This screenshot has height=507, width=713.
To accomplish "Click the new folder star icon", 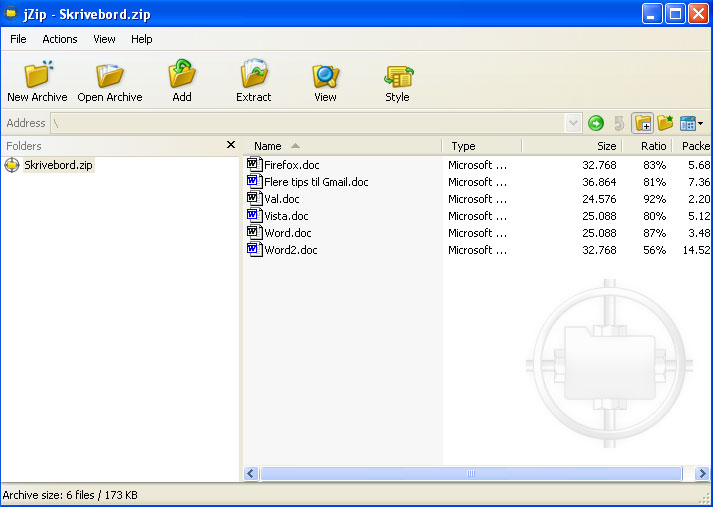I will (x=665, y=123).
